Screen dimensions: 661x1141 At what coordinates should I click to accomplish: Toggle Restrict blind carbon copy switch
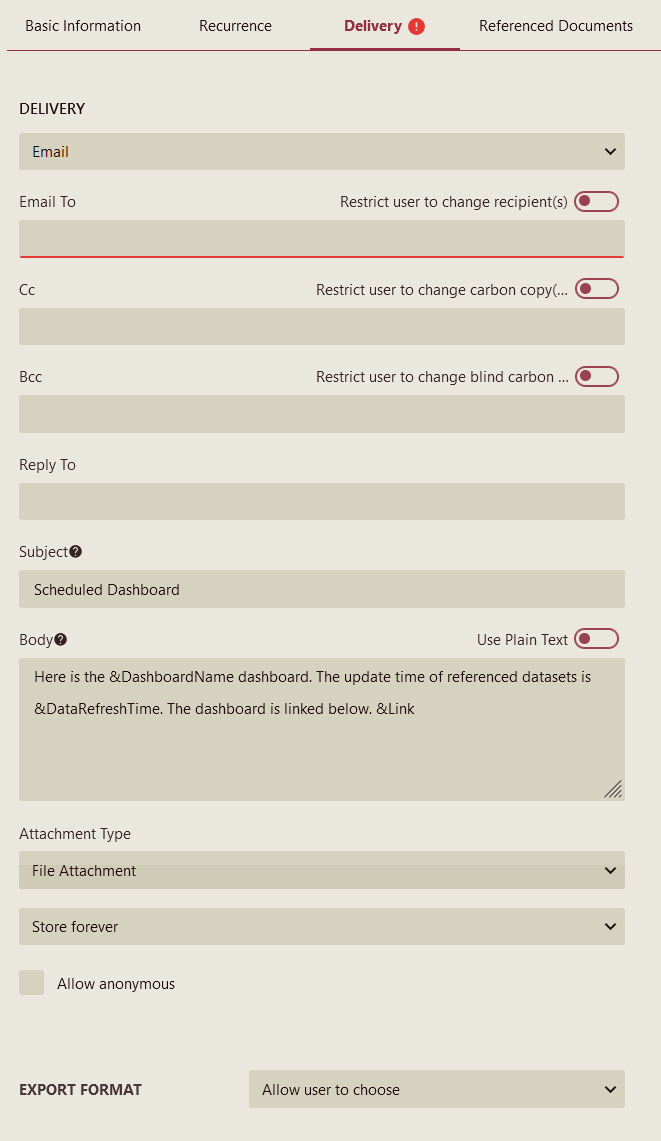[x=596, y=377]
